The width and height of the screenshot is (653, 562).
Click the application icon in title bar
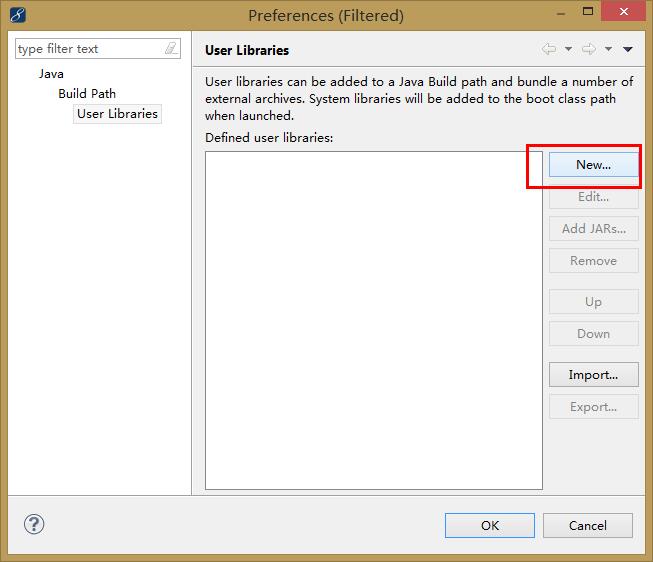pos(18,15)
